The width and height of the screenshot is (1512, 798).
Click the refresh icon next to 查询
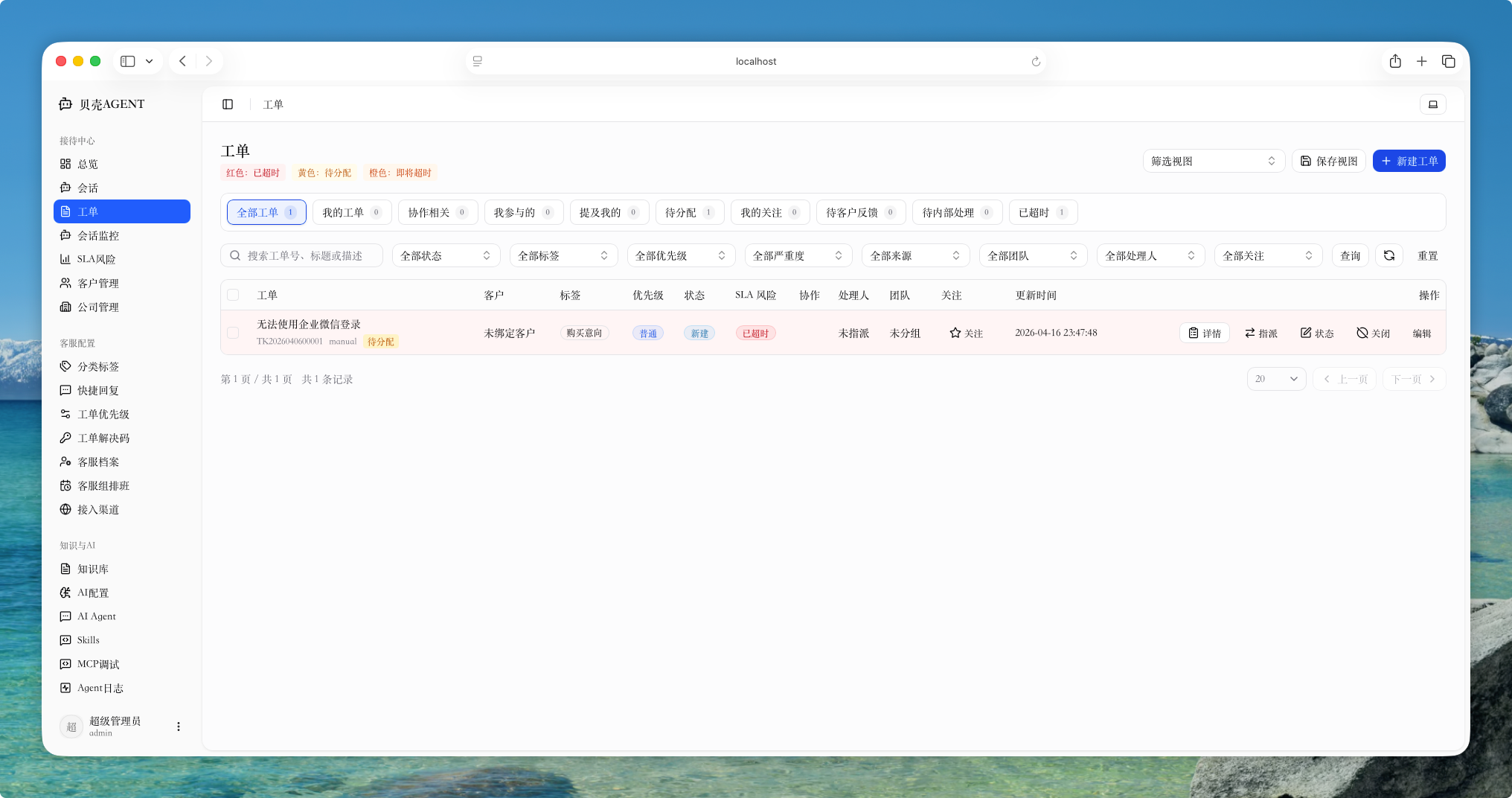coord(1388,255)
